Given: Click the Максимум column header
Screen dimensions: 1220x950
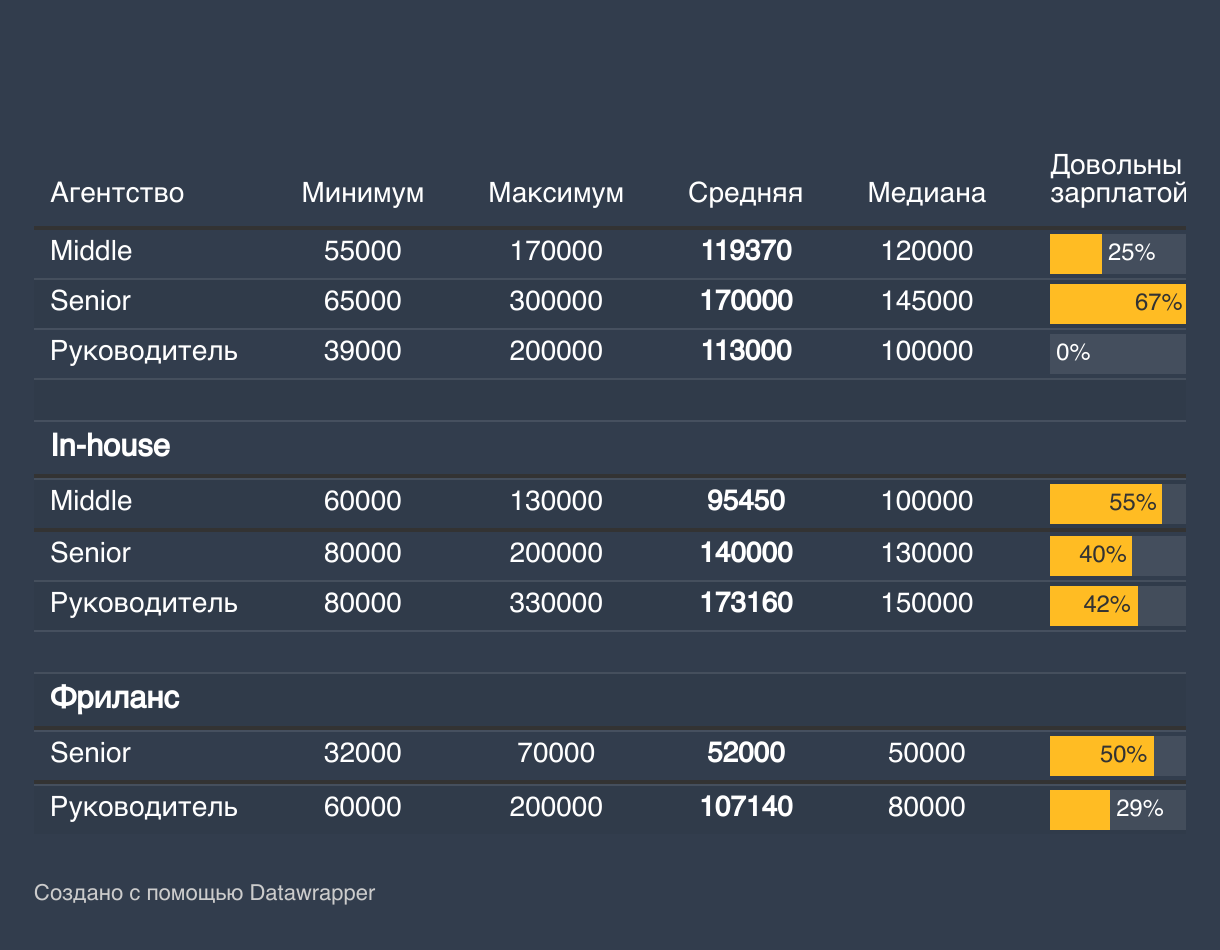Looking at the screenshot, I should 556,193.
